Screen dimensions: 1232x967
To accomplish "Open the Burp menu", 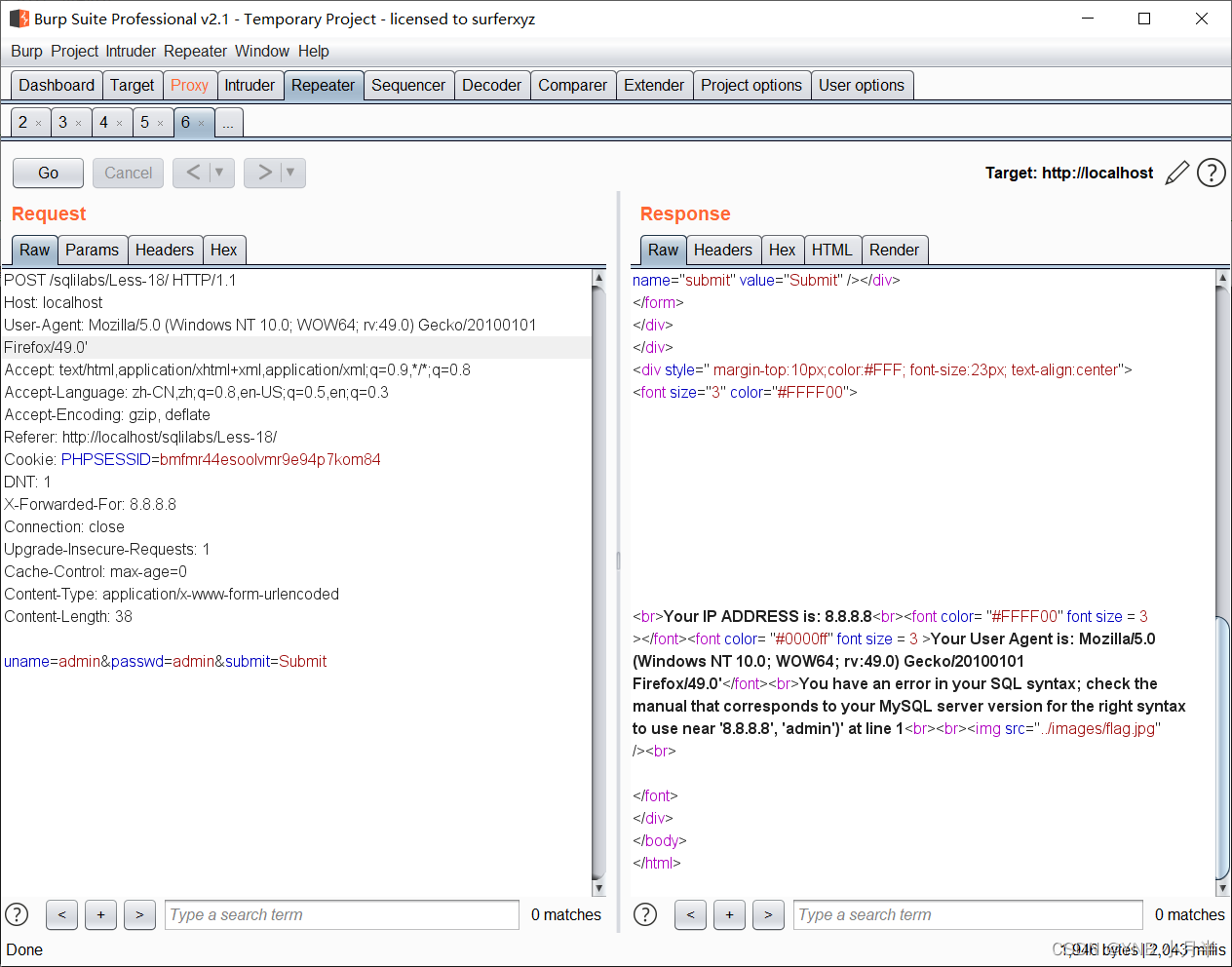I will coord(26,51).
